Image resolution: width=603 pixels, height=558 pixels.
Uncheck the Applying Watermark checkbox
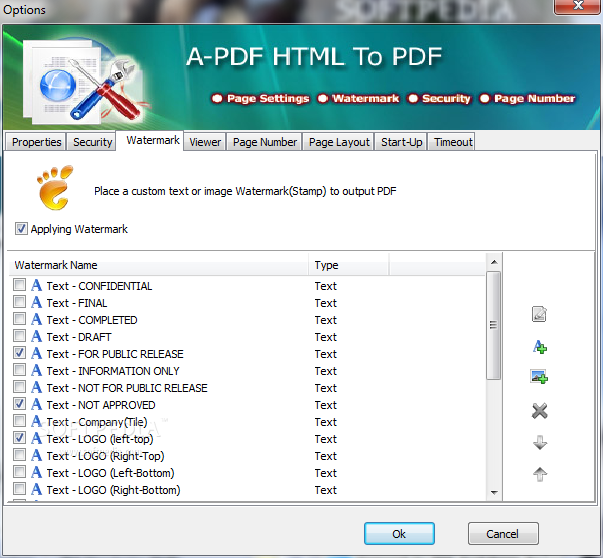(21, 228)
